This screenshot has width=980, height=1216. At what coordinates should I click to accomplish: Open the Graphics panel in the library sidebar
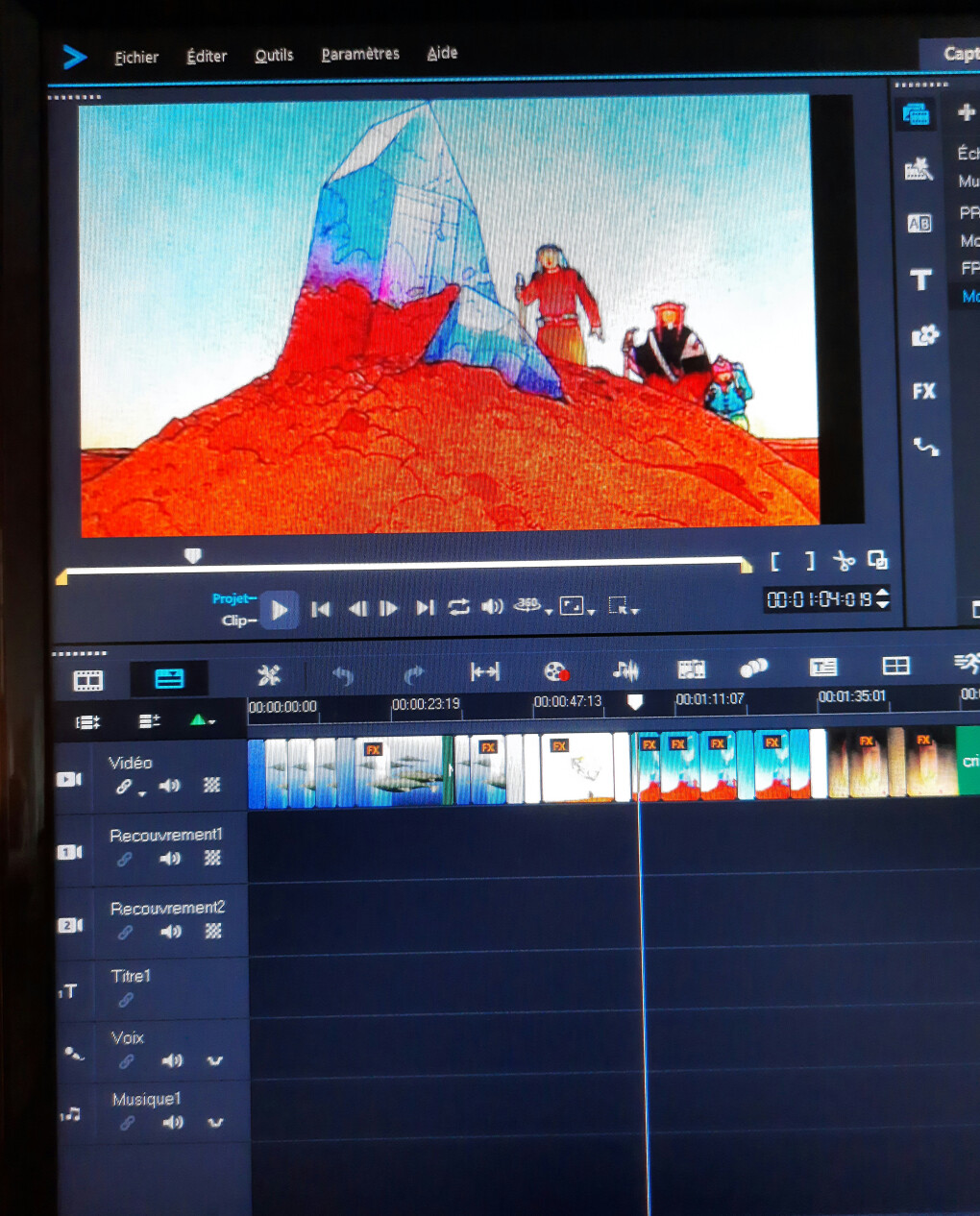pos(924,335)
